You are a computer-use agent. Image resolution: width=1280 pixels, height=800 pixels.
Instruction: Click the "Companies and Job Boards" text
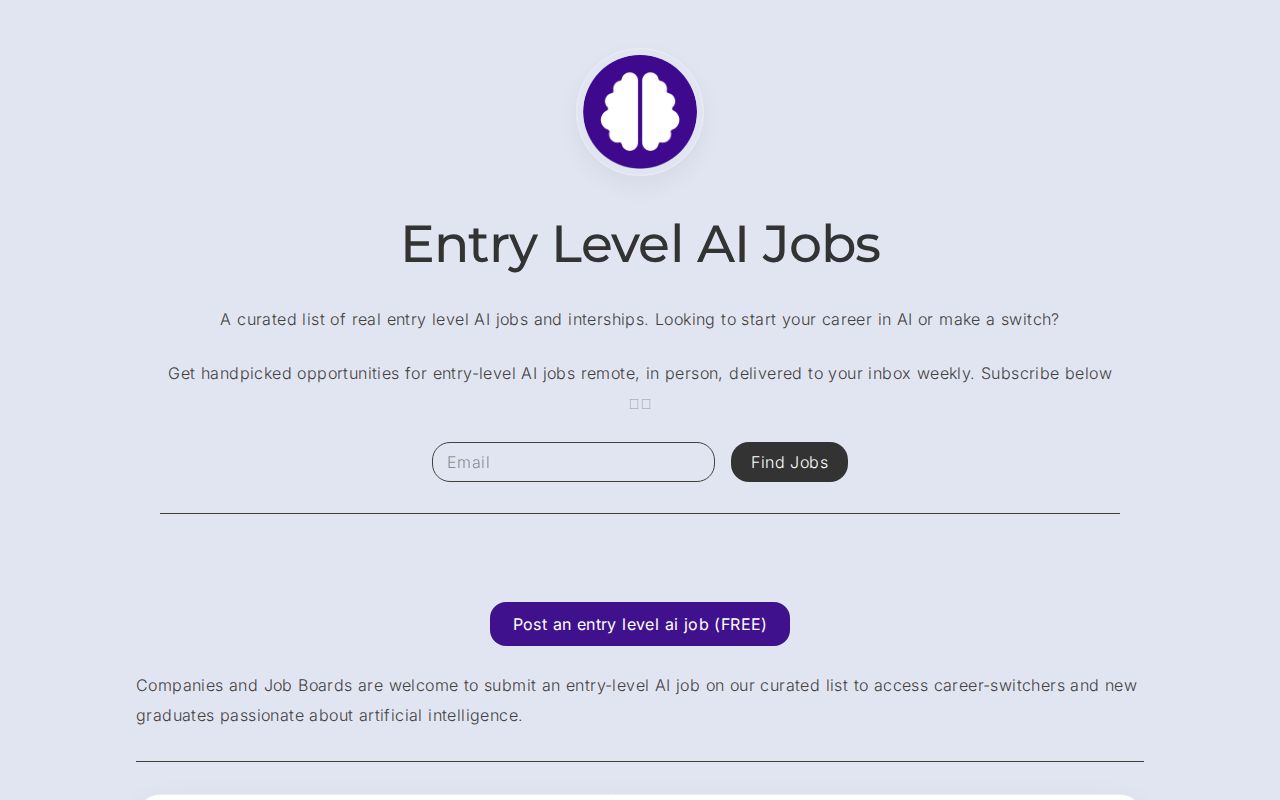244,686
